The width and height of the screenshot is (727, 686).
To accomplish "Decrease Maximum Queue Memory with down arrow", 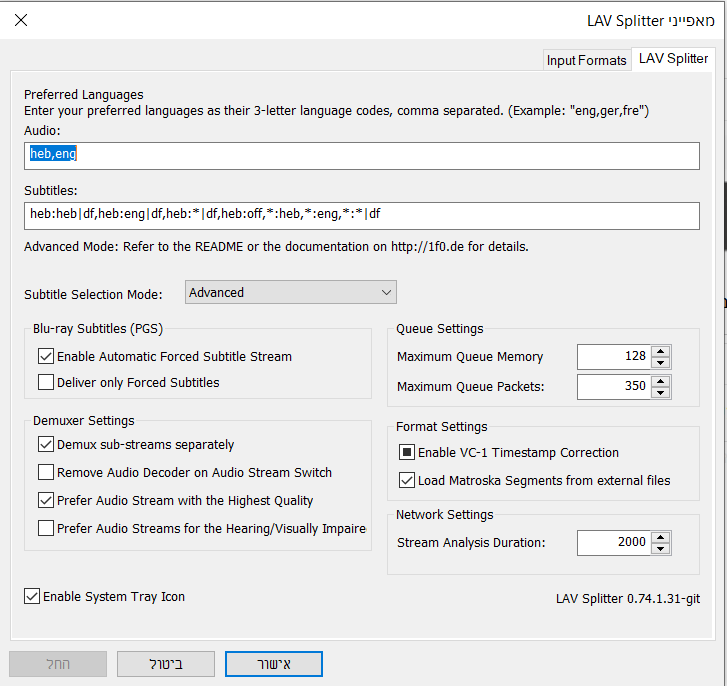I will [661, 363].
